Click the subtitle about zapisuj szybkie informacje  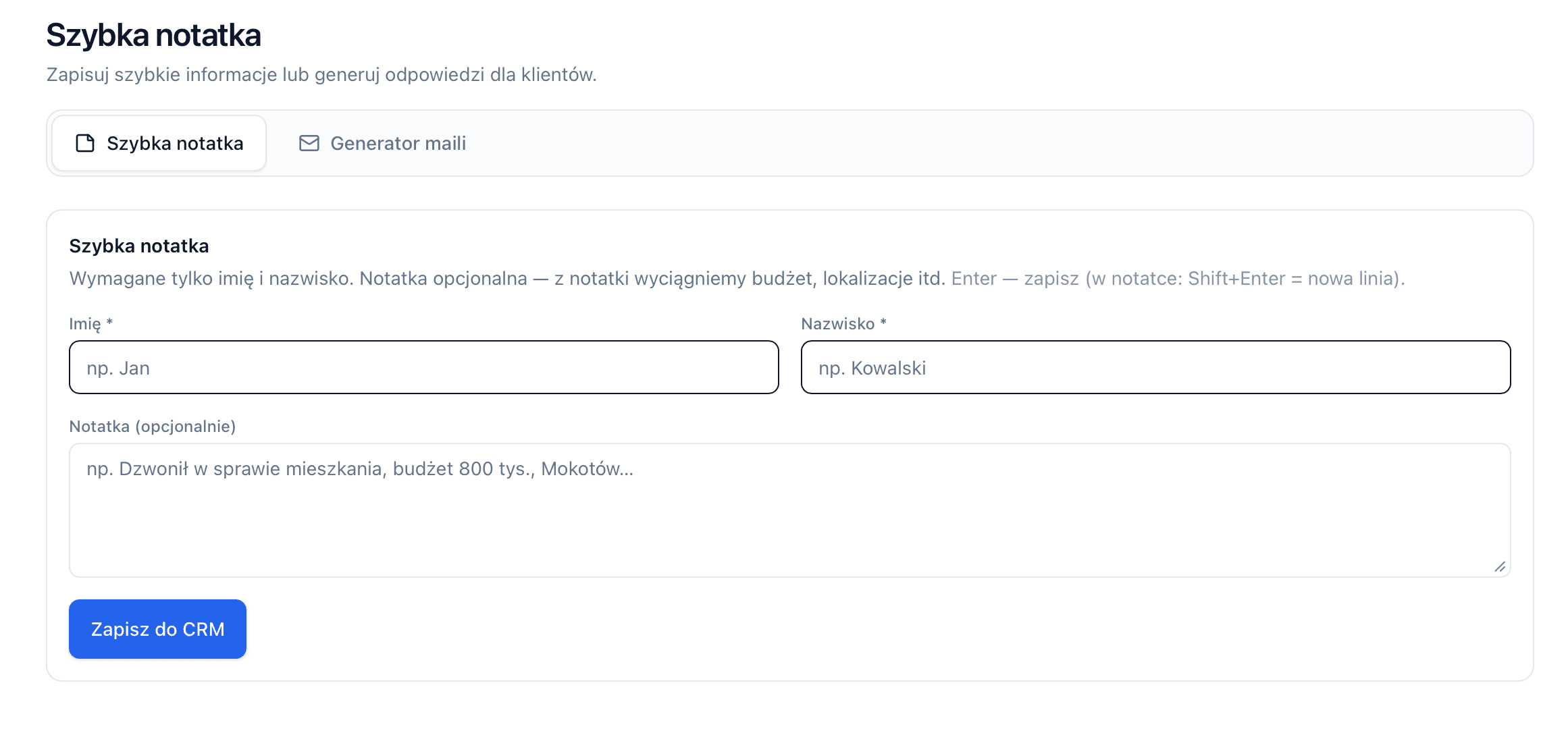(x=321, y=74)
